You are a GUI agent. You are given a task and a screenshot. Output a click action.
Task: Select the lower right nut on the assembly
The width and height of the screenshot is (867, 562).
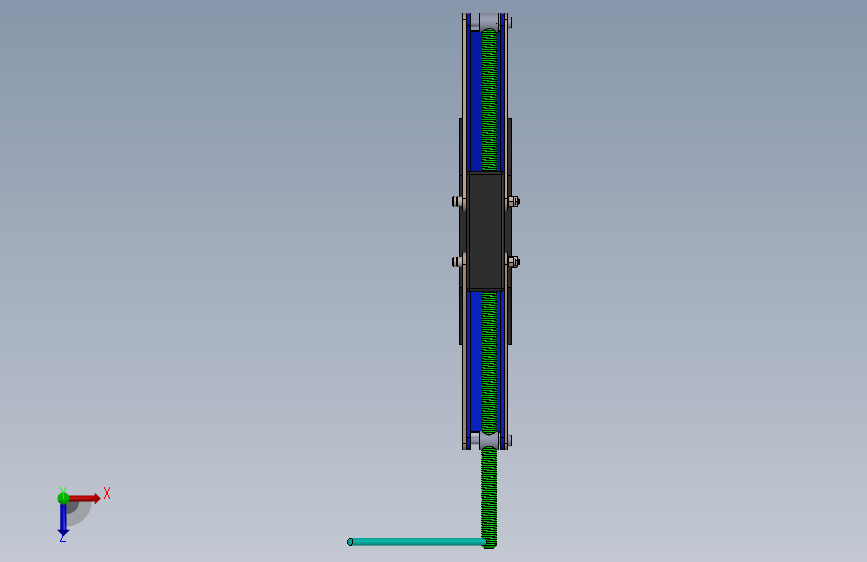click(x=513, y=261)
